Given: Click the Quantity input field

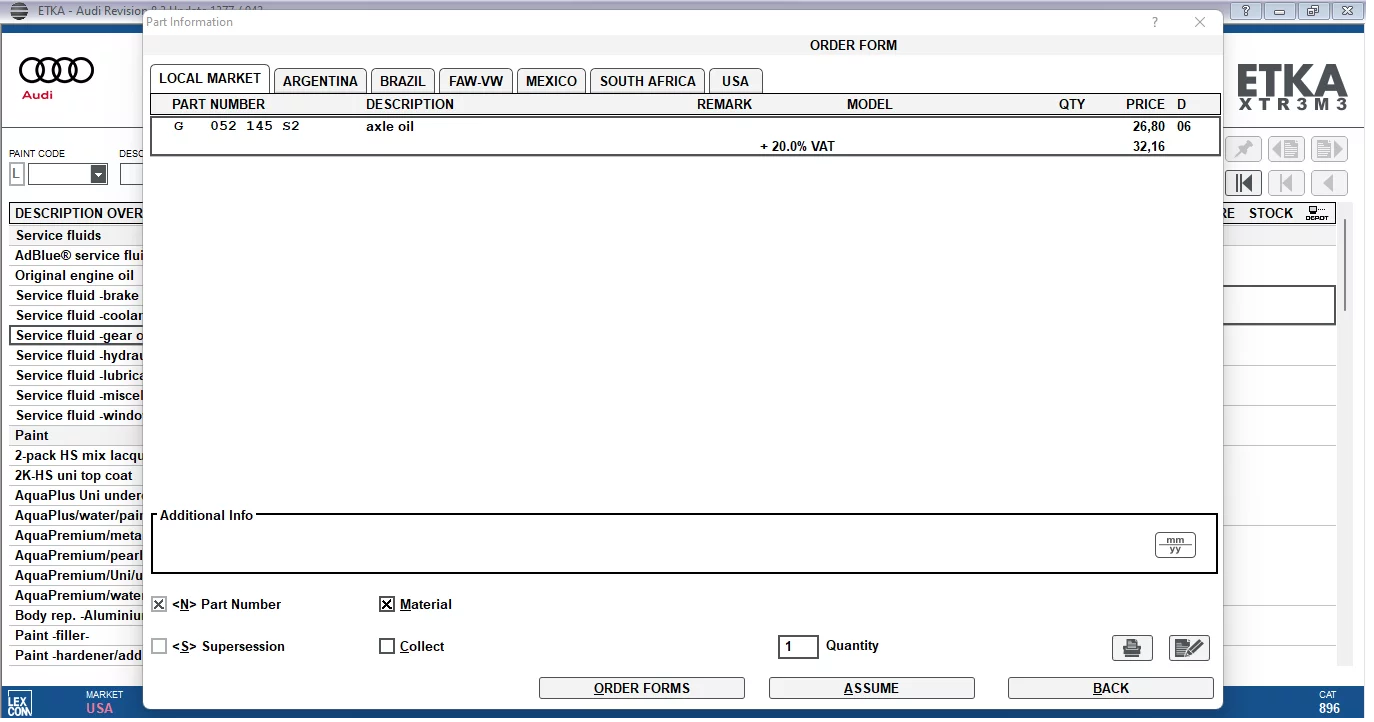Looking at the screenshot, I should (x=798, y=647).
